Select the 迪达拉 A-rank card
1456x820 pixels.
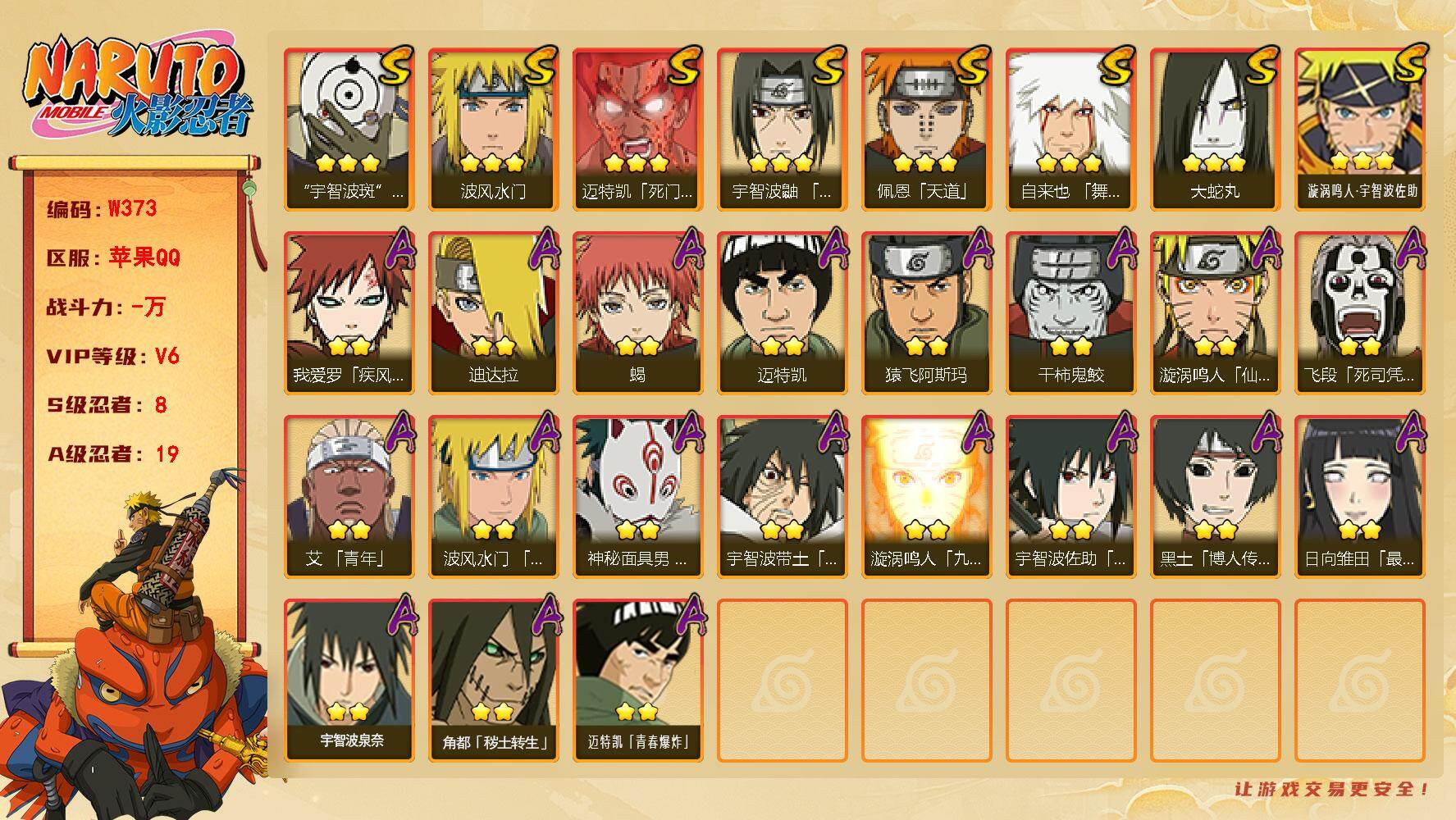coord(493,312)
